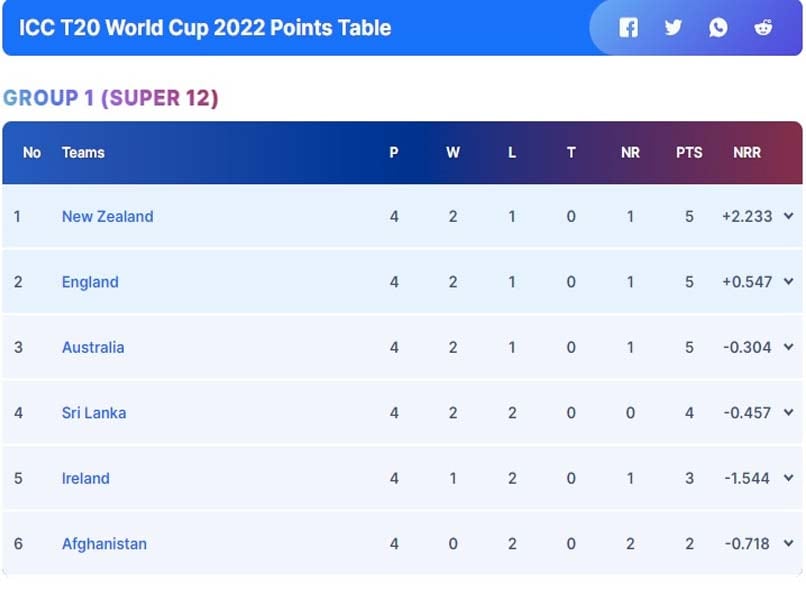Expand the New Zealand row chevron
The height and width of the screenshot is (605, 806).
tap(788, 216)
